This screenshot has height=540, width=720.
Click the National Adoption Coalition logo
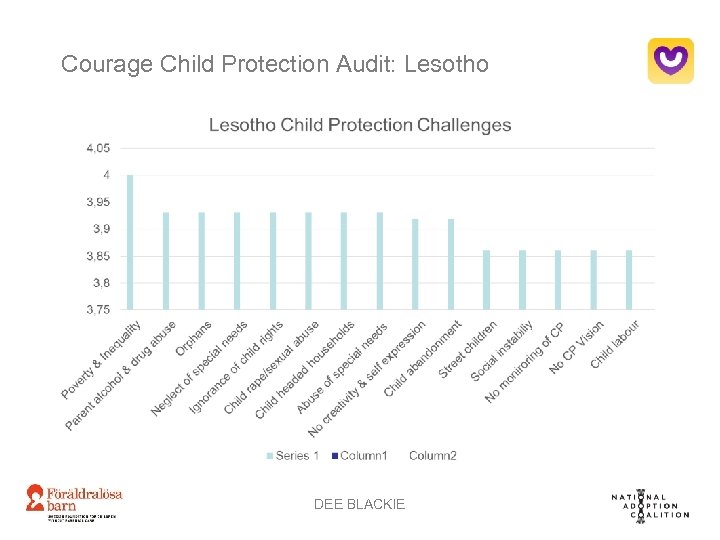click(649, 505)
